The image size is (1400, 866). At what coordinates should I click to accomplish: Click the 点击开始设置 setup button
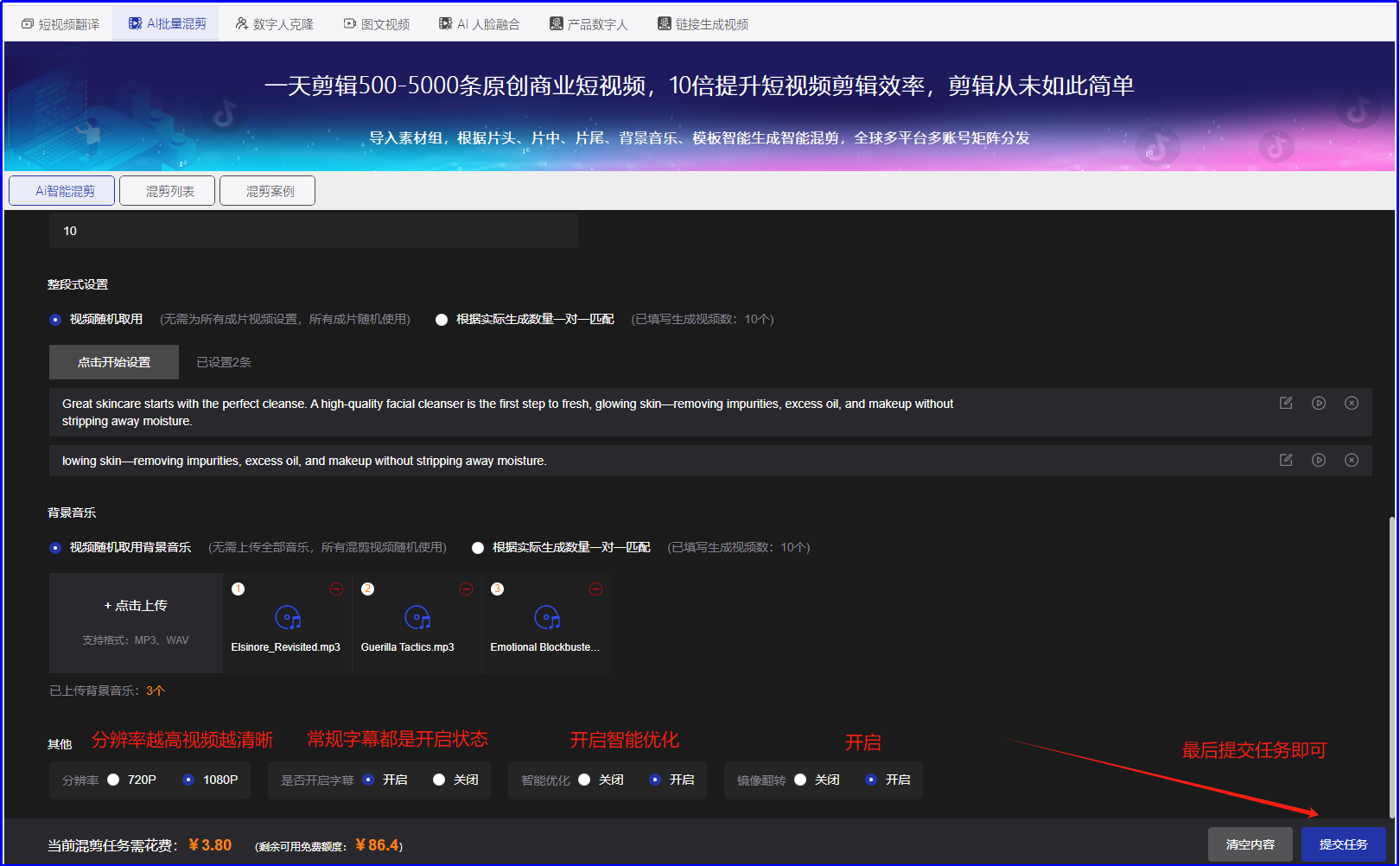(x=113, y=361)
